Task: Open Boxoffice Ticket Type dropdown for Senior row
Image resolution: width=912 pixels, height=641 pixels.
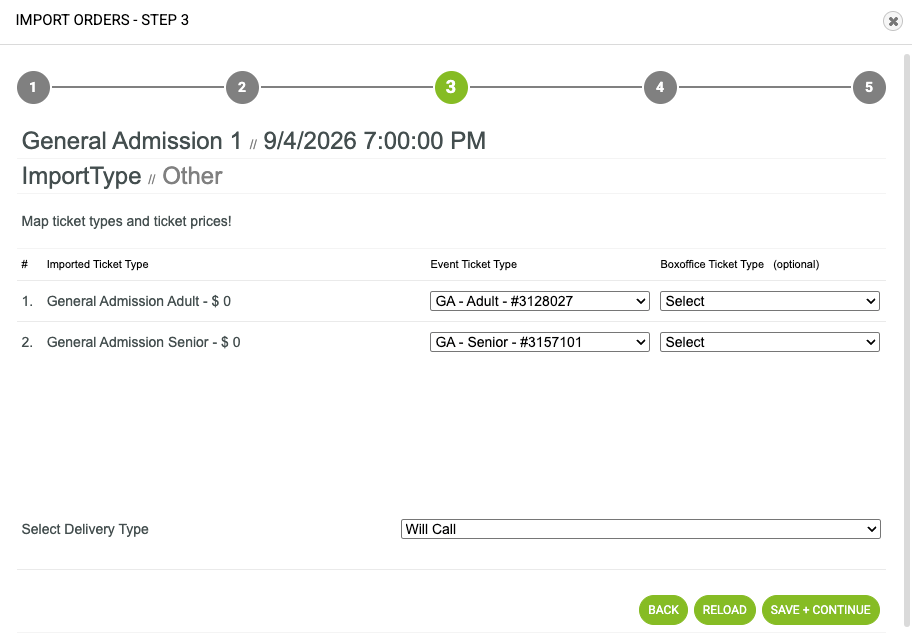Action: [x=770, y=342]
